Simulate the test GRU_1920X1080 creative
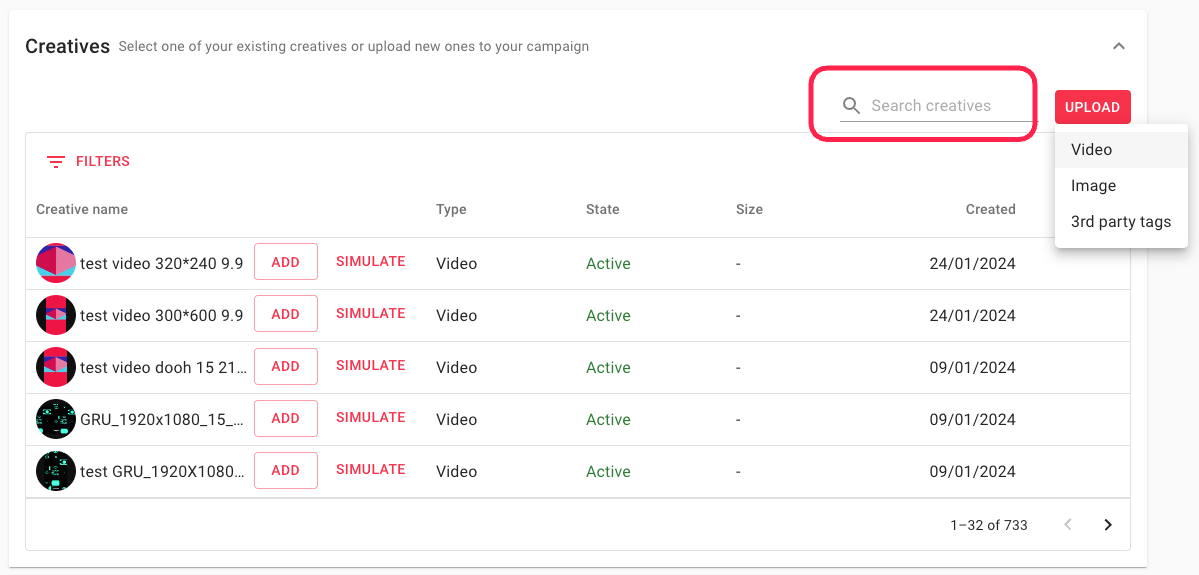This screenshot has width=1199, height=575. pyautogui.click(x=370, y=470)
